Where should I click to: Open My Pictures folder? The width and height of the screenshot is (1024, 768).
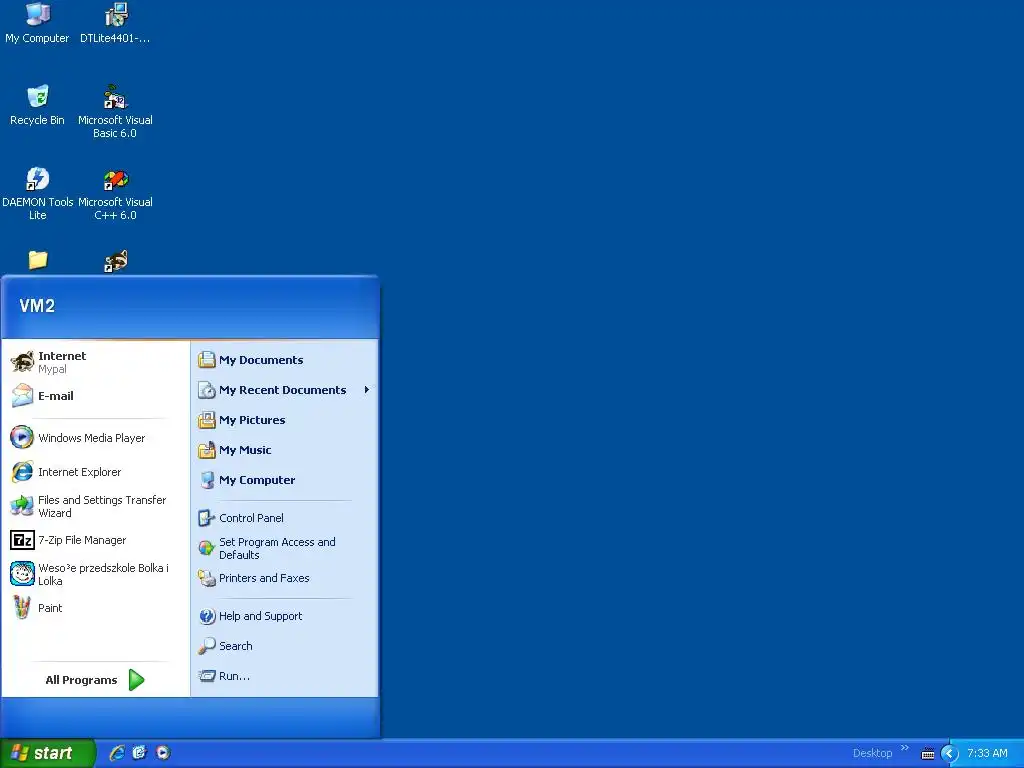tap(284, 420)
